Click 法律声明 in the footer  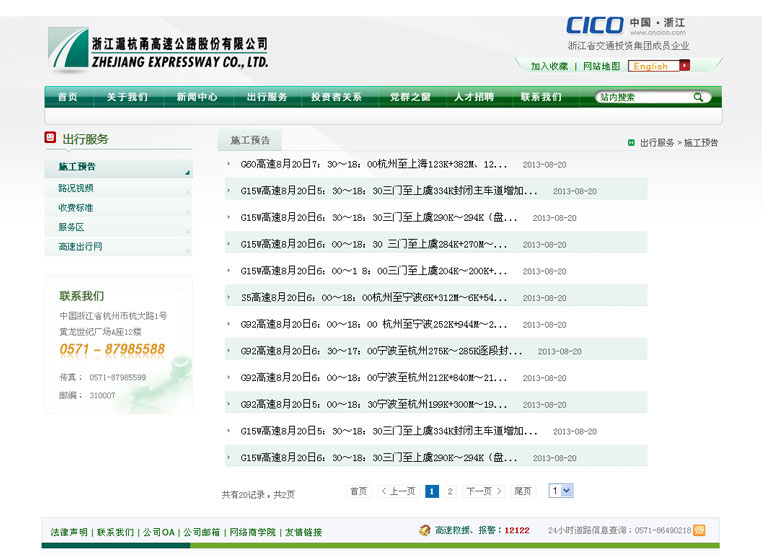tap(69, 532)
